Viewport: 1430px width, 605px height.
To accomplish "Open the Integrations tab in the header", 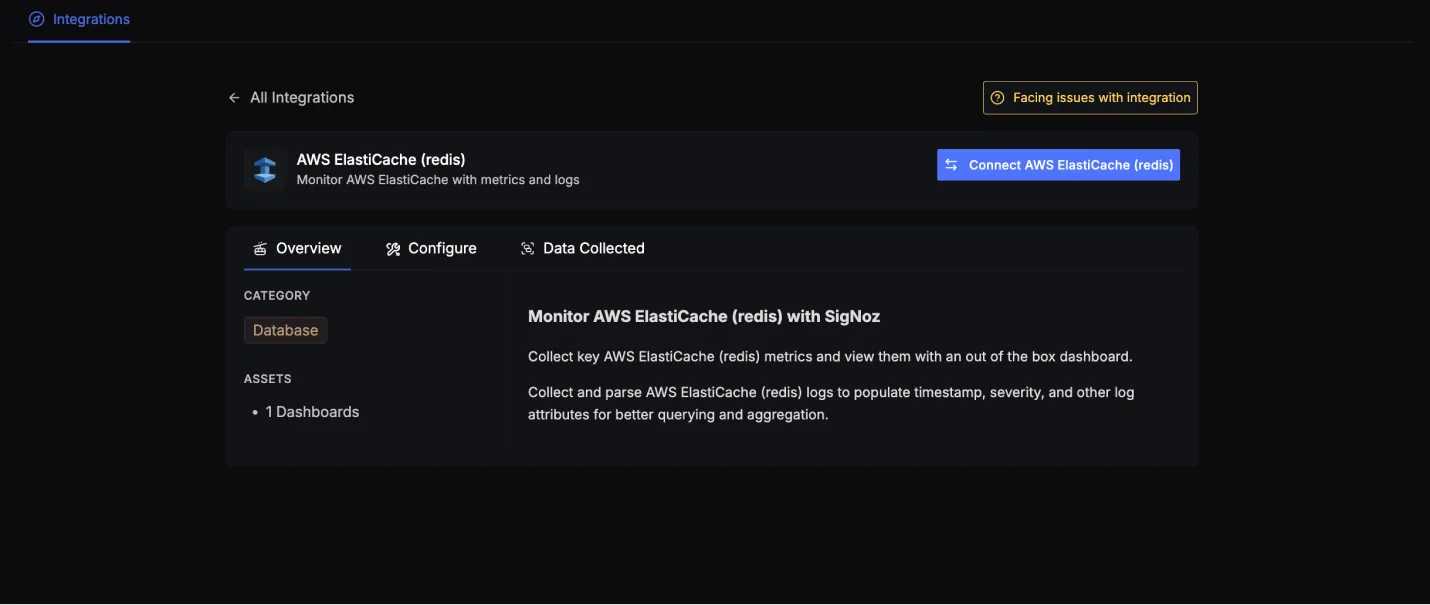I will point(79,20).
